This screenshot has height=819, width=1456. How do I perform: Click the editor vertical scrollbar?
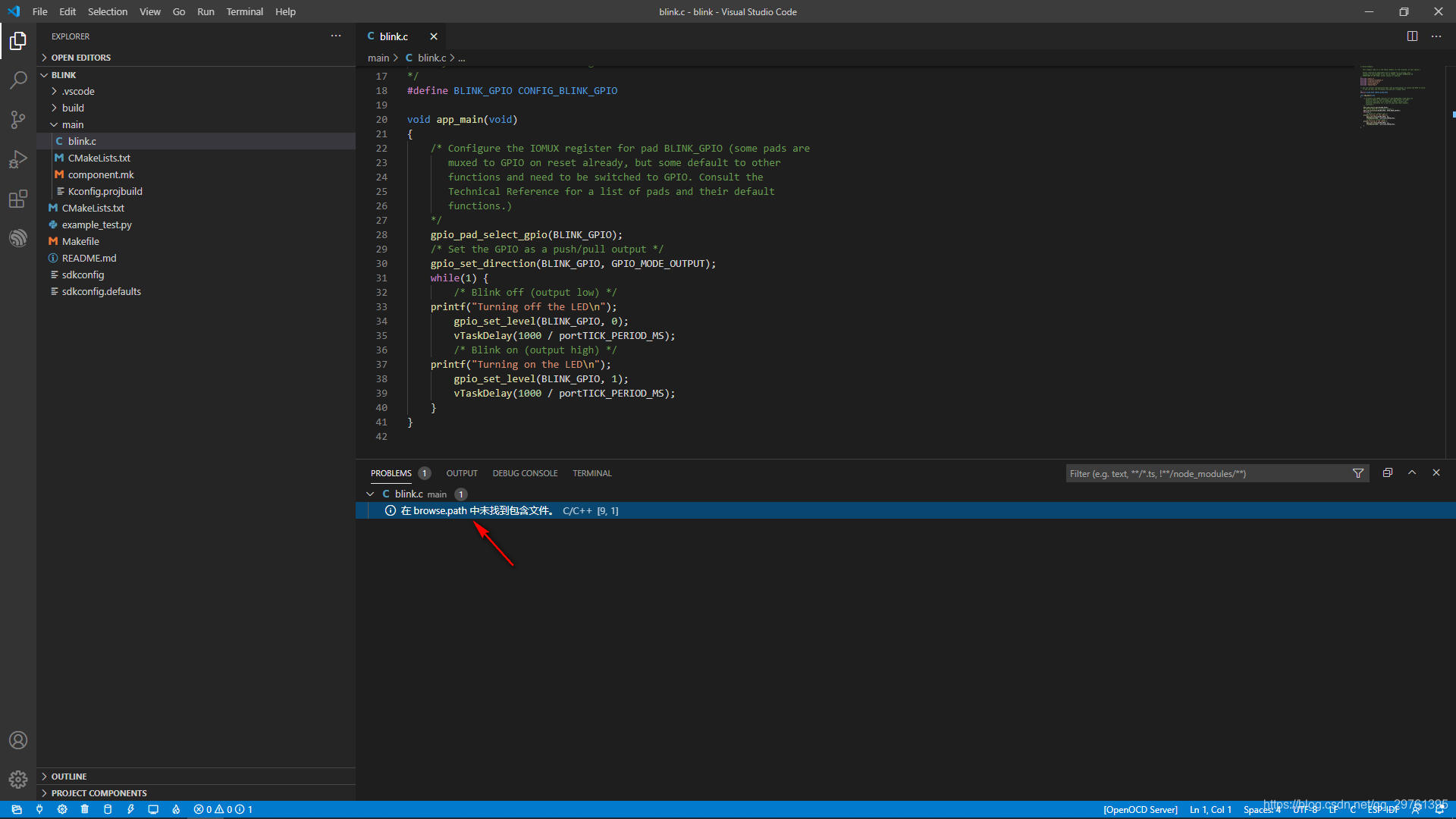(1451, 262)
